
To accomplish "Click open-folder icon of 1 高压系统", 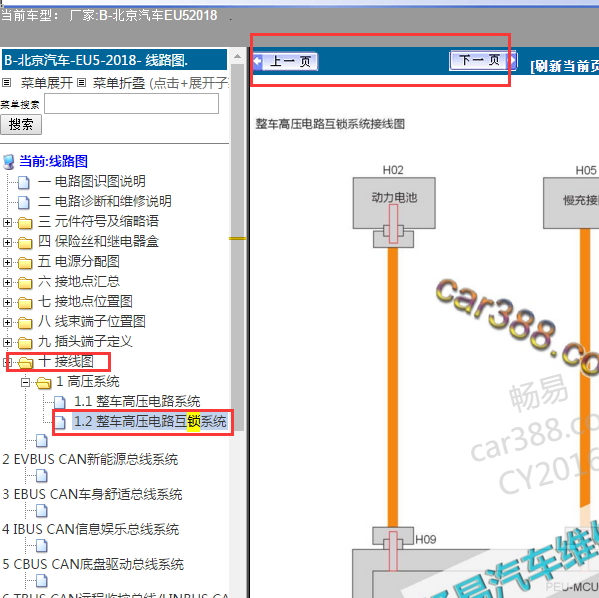I will [44, 382].
